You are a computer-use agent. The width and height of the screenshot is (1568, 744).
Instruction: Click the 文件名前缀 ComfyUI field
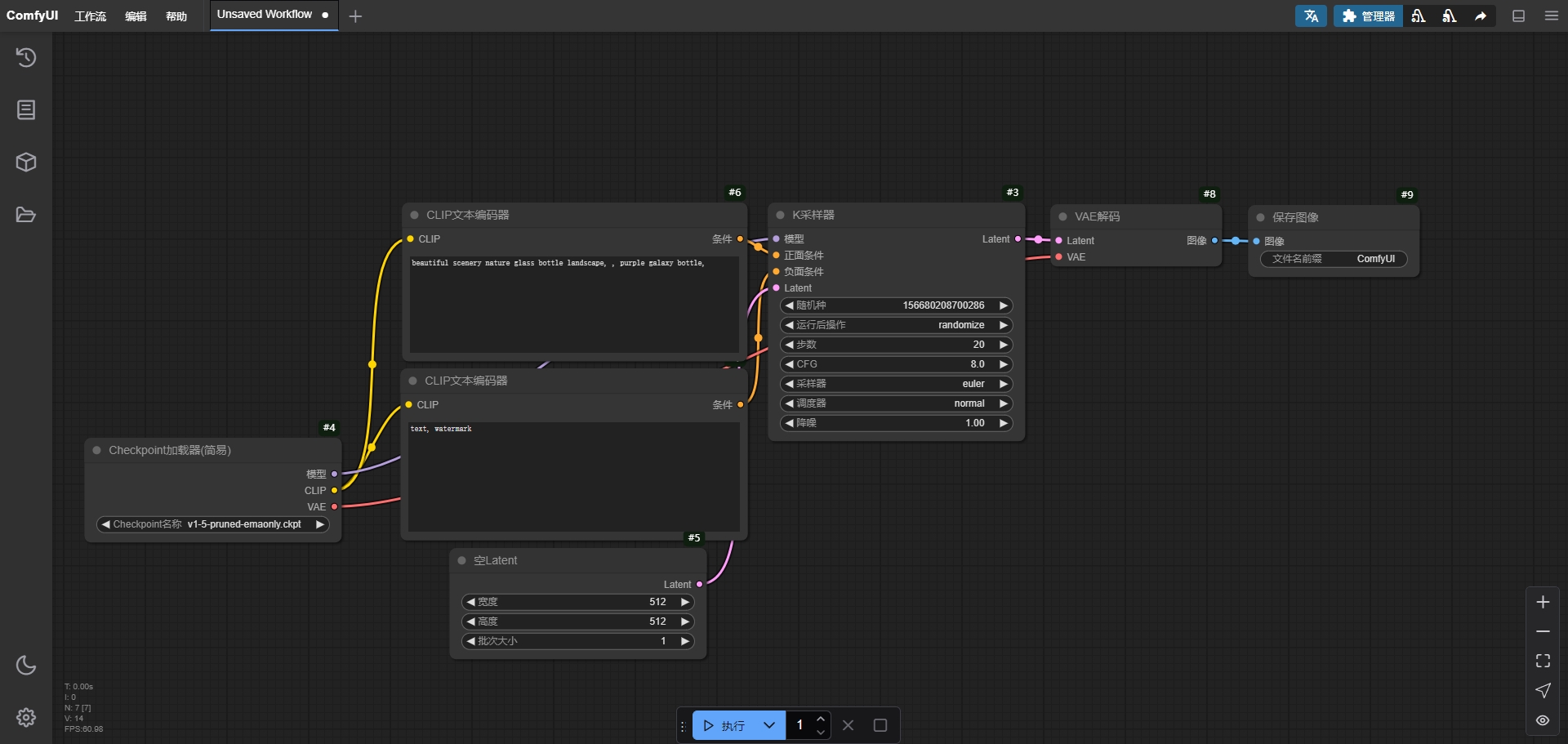point(1334,259)
